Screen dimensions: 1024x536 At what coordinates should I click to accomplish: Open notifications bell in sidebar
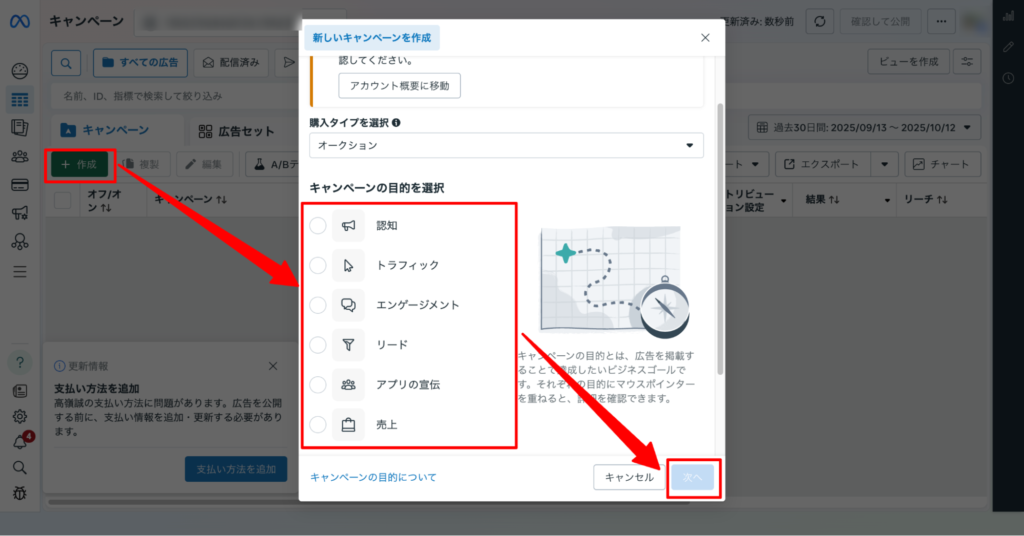19,442
